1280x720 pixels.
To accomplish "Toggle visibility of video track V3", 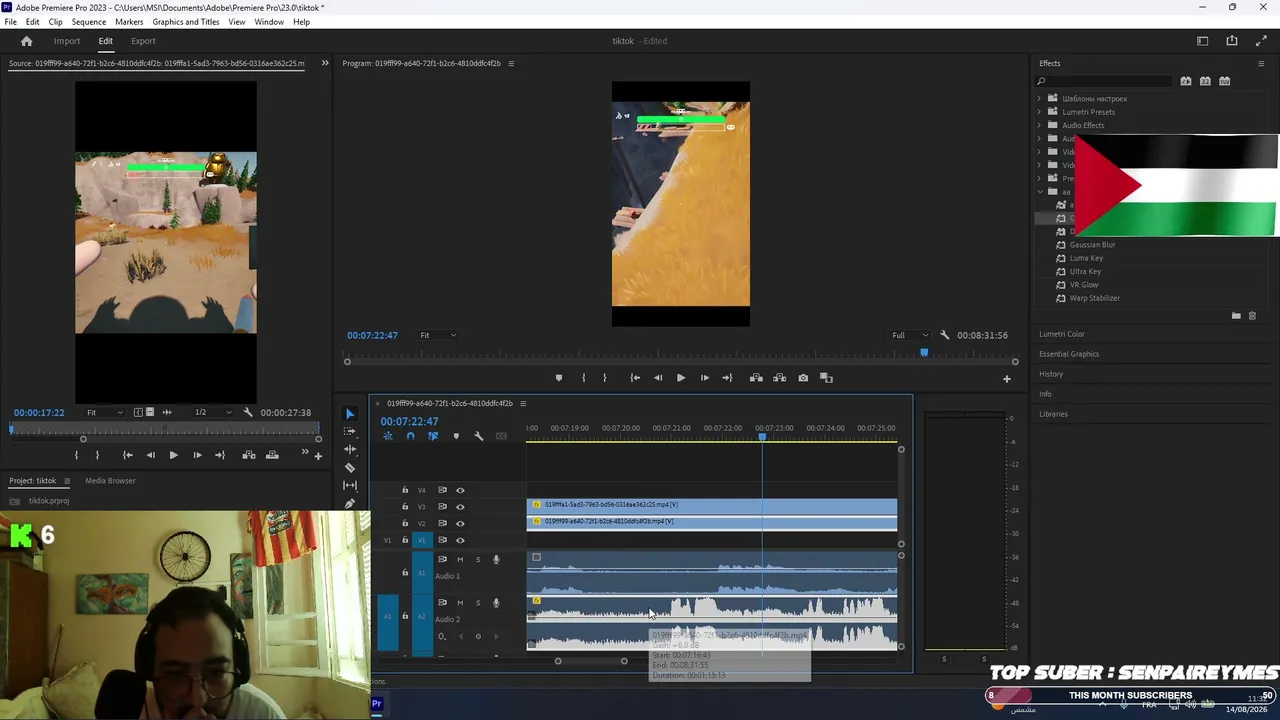I will [x=460, y=507].
